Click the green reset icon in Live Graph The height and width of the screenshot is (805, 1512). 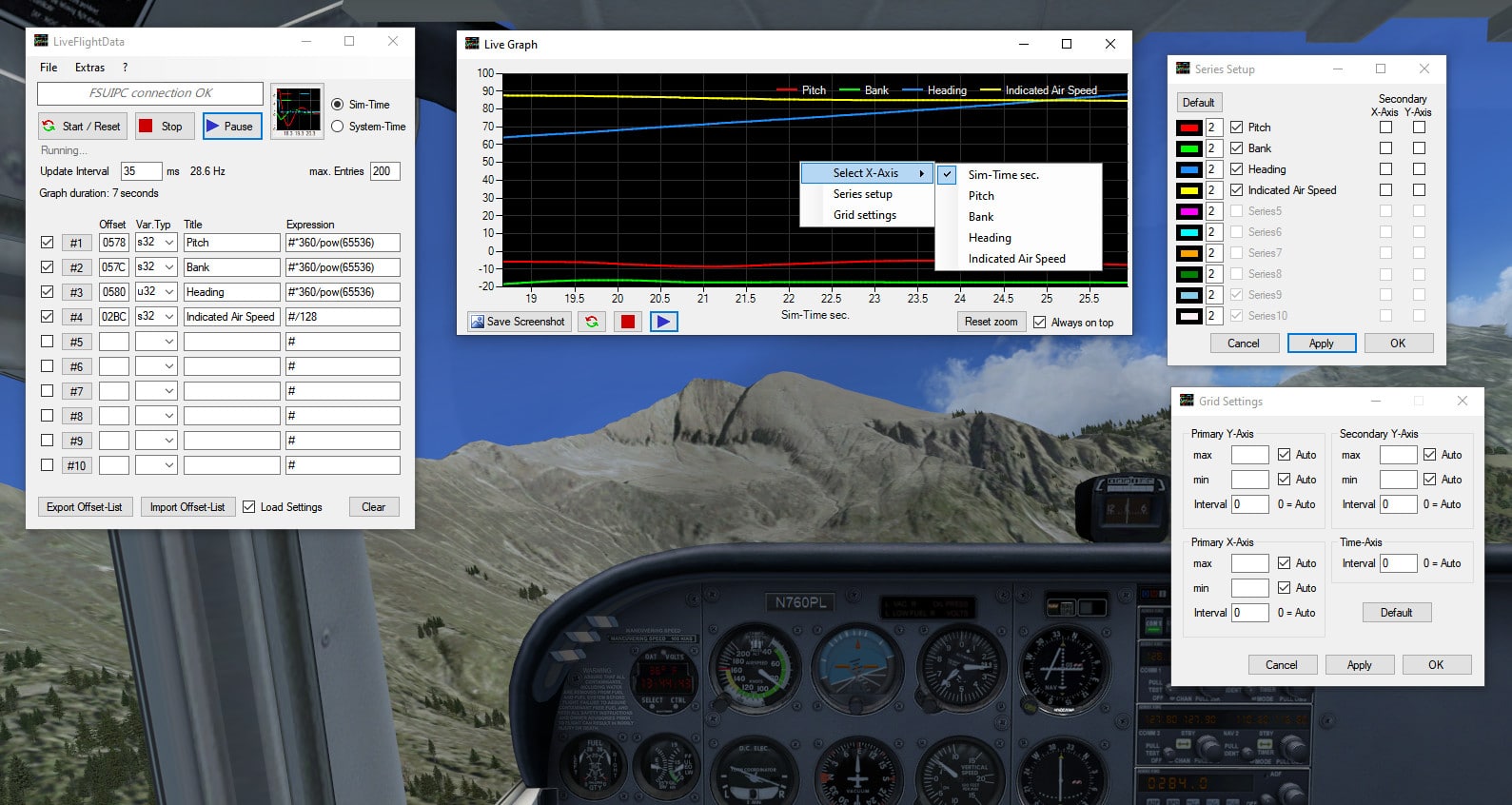click(x=592, y=322)
